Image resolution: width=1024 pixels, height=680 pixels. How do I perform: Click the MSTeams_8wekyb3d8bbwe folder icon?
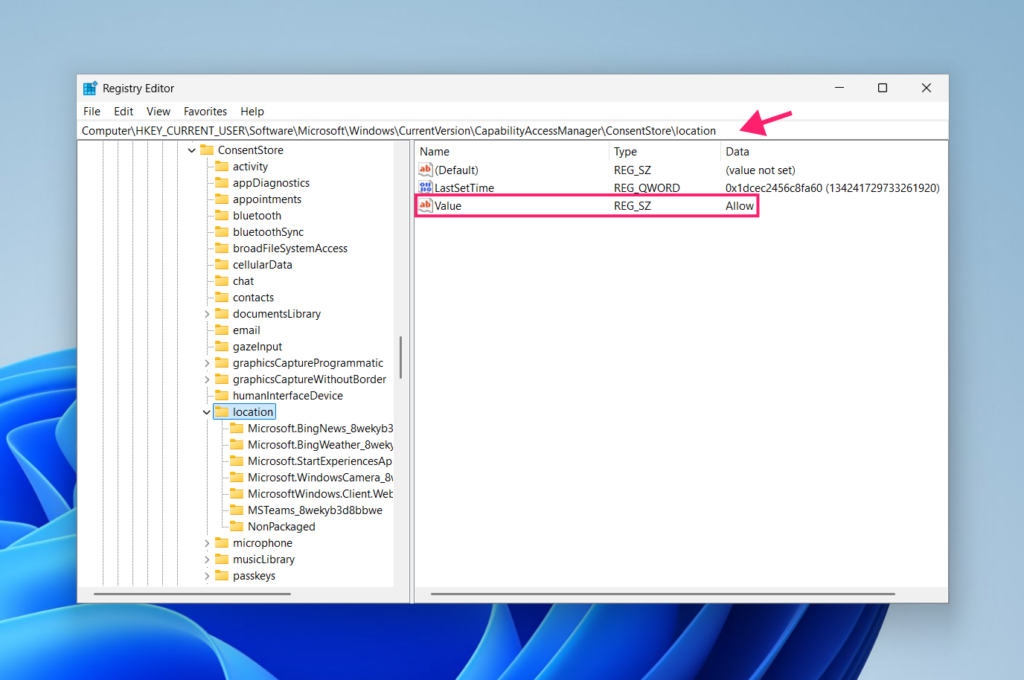coord(237,510)
